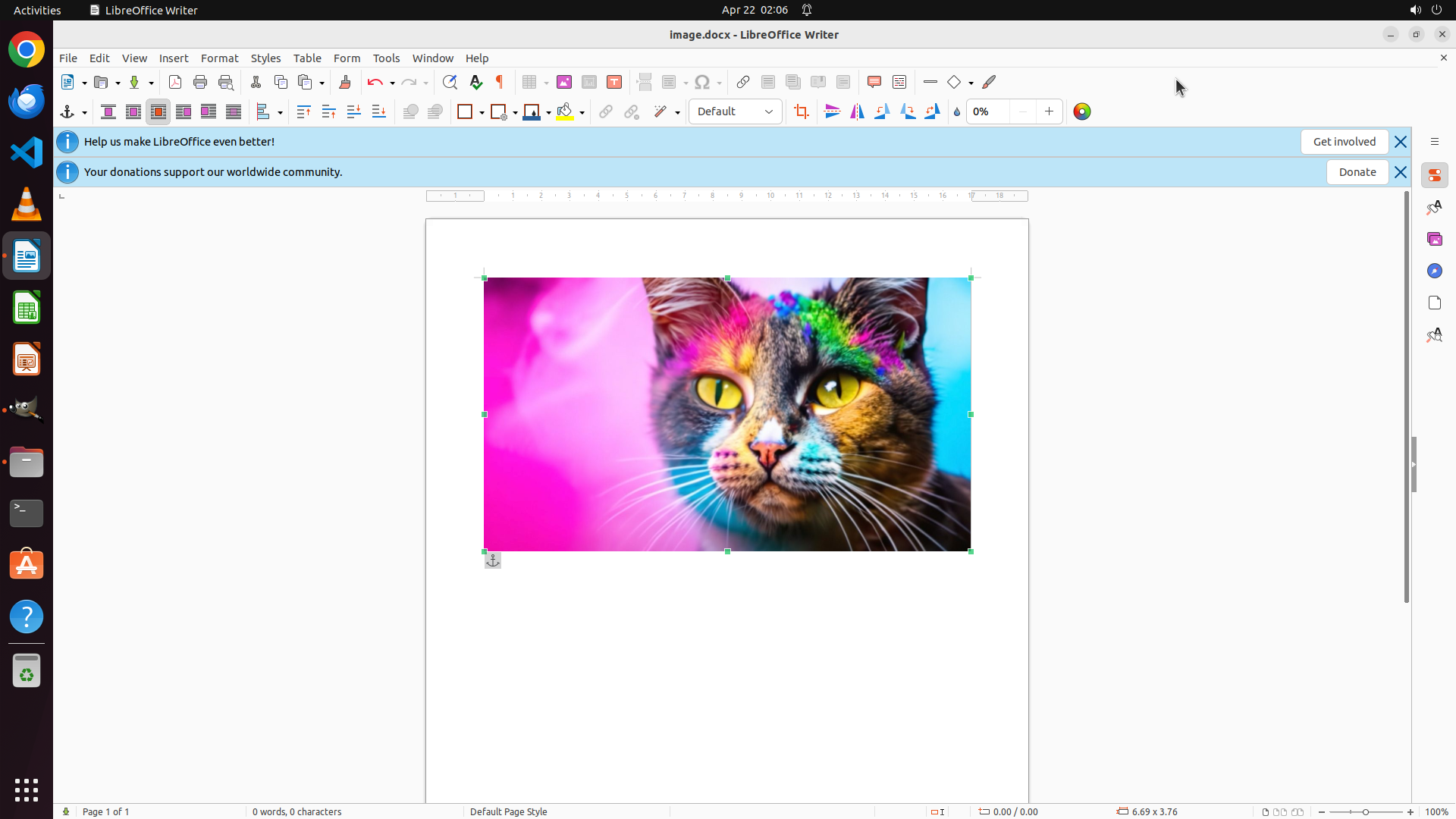
Task: Open the image Color toolbar wheel
Action: click(x=1082, y=111)
